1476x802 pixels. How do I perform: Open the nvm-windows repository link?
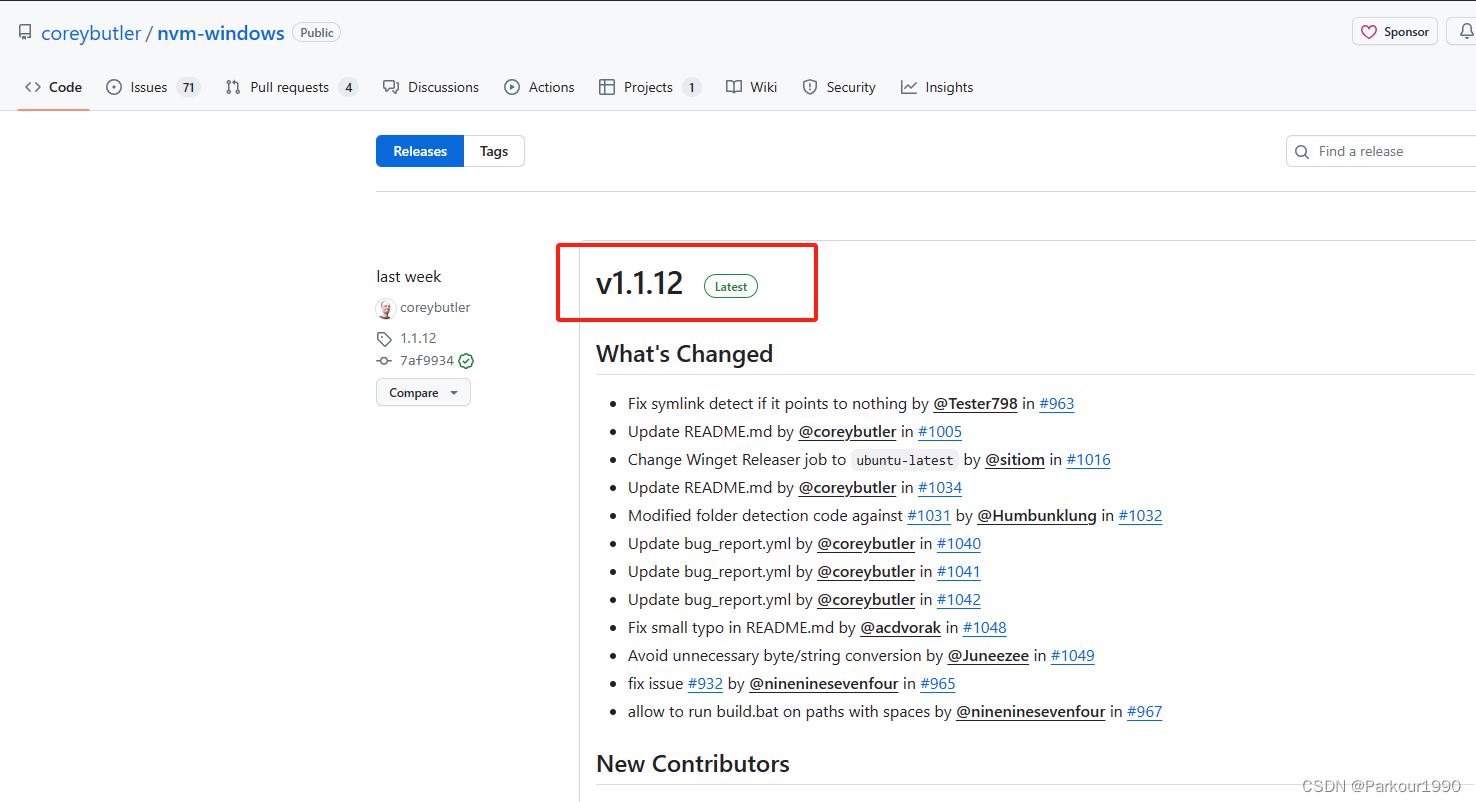click(221, 33)
